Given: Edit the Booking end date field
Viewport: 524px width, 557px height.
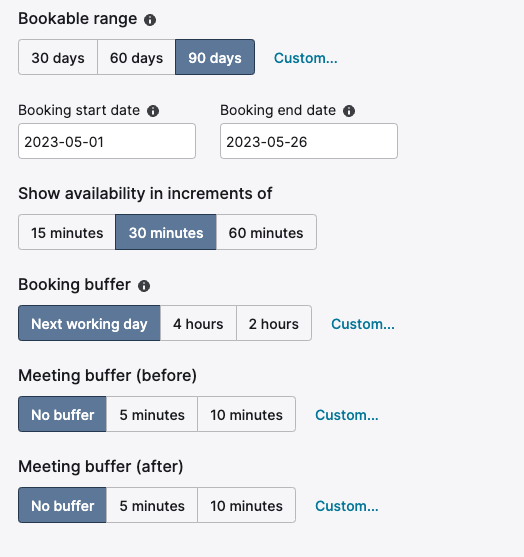Looking at the screenshot, I should click(x=309, y=141).
